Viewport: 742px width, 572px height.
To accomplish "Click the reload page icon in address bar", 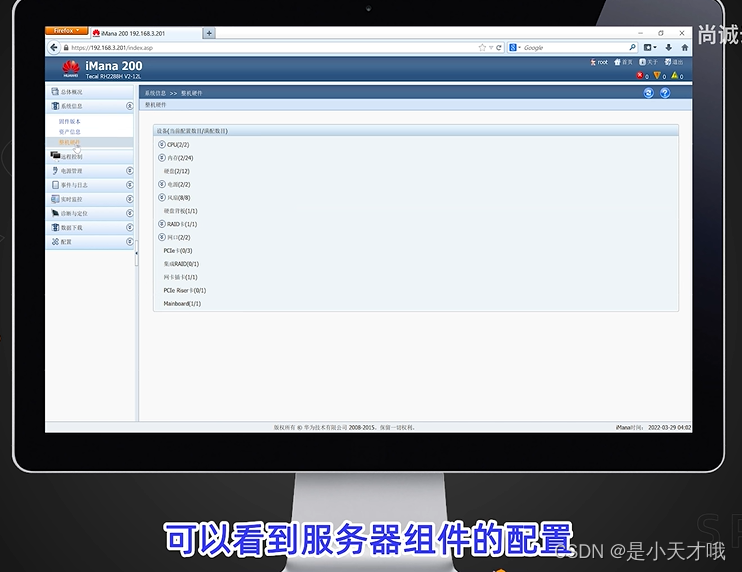I will point(498,47).
